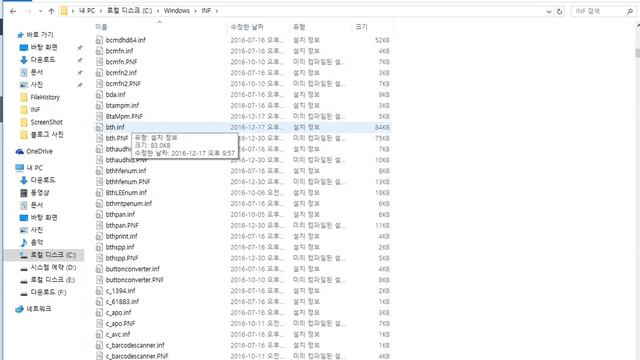Select the c_barcodescanner.inf file icon
This screenshot has width=640, height=360.
(x=99, y=345)
